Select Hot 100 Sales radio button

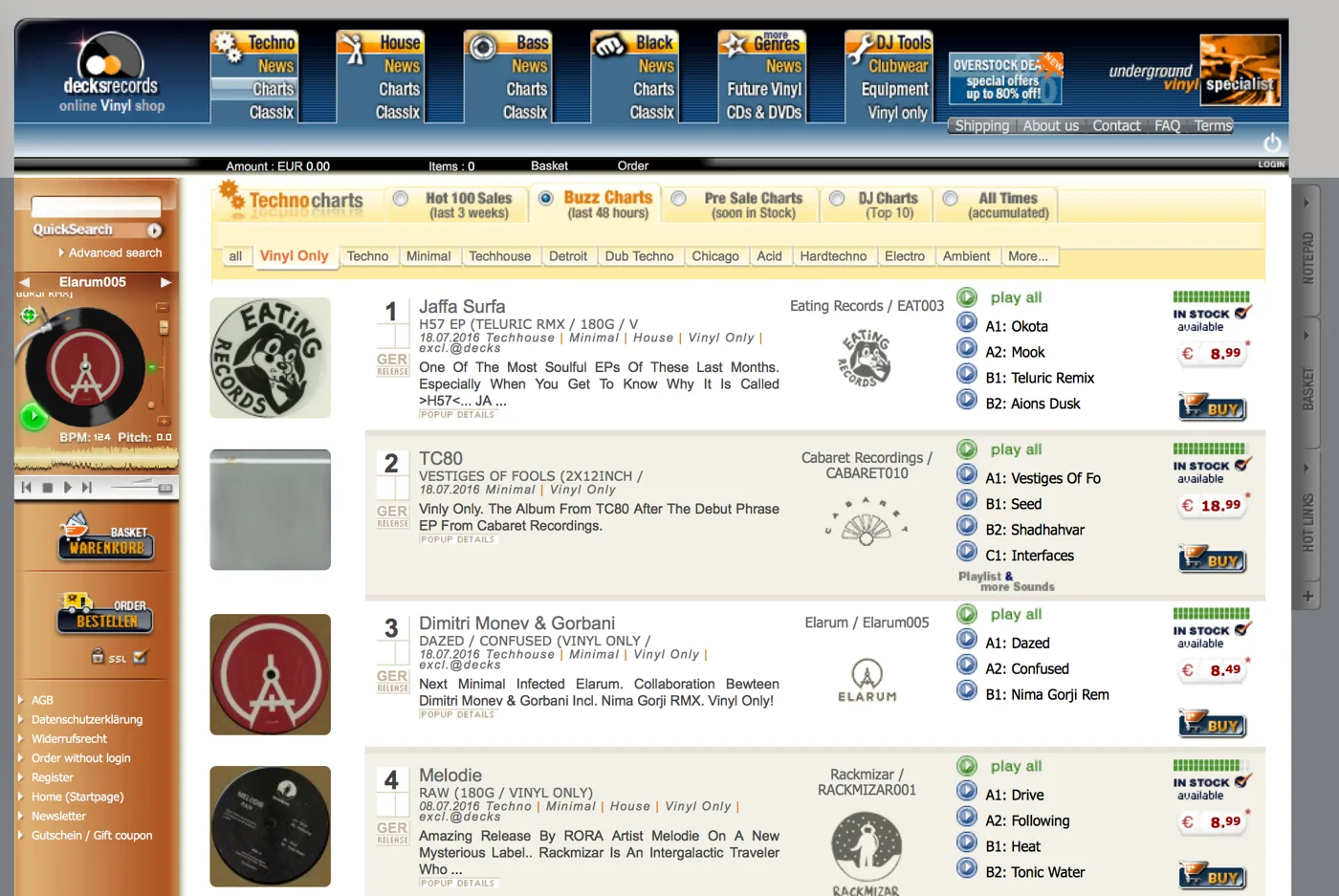coord(401,199)
